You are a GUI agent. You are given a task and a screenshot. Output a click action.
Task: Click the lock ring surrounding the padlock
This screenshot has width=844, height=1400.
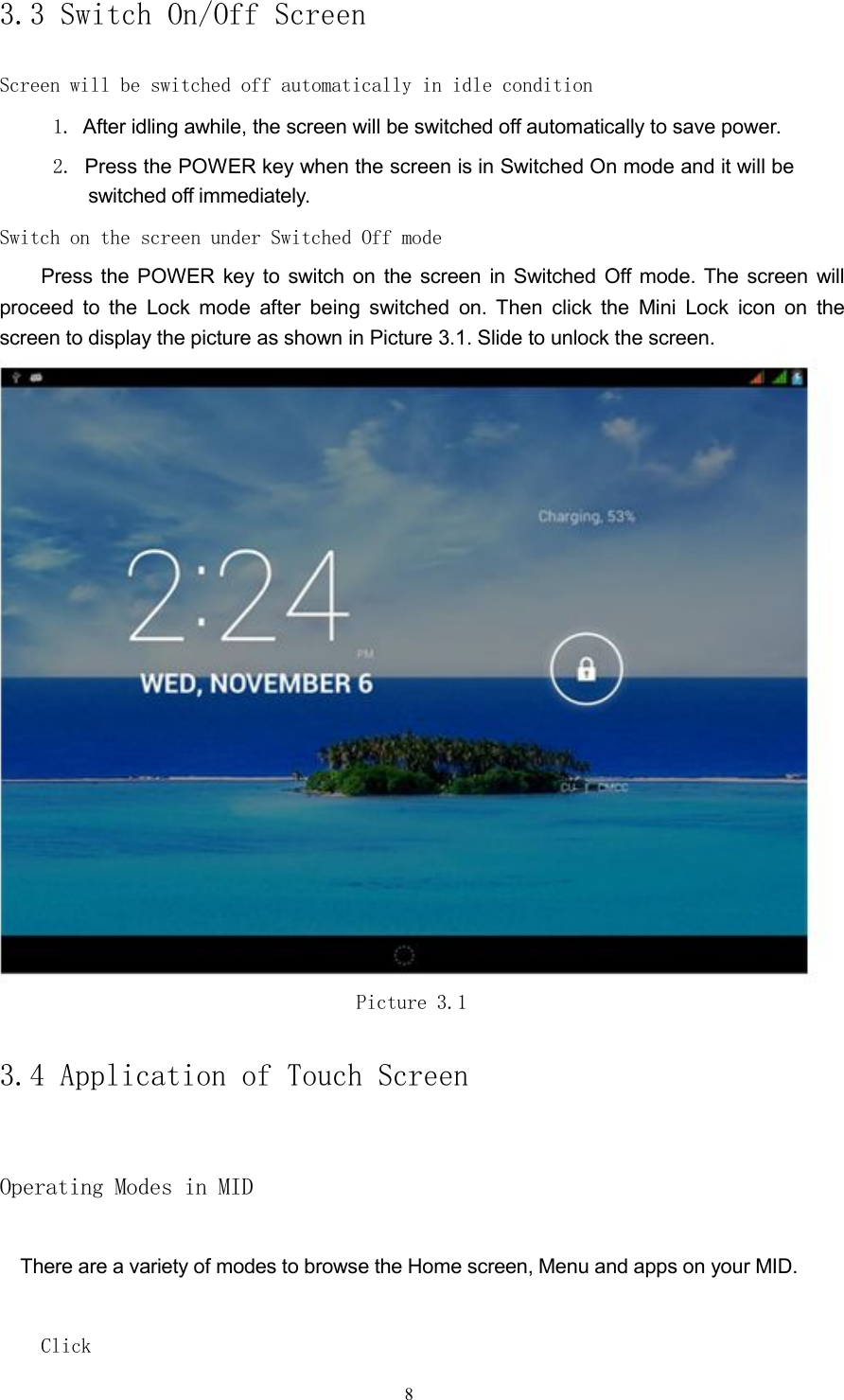[586, 634]
